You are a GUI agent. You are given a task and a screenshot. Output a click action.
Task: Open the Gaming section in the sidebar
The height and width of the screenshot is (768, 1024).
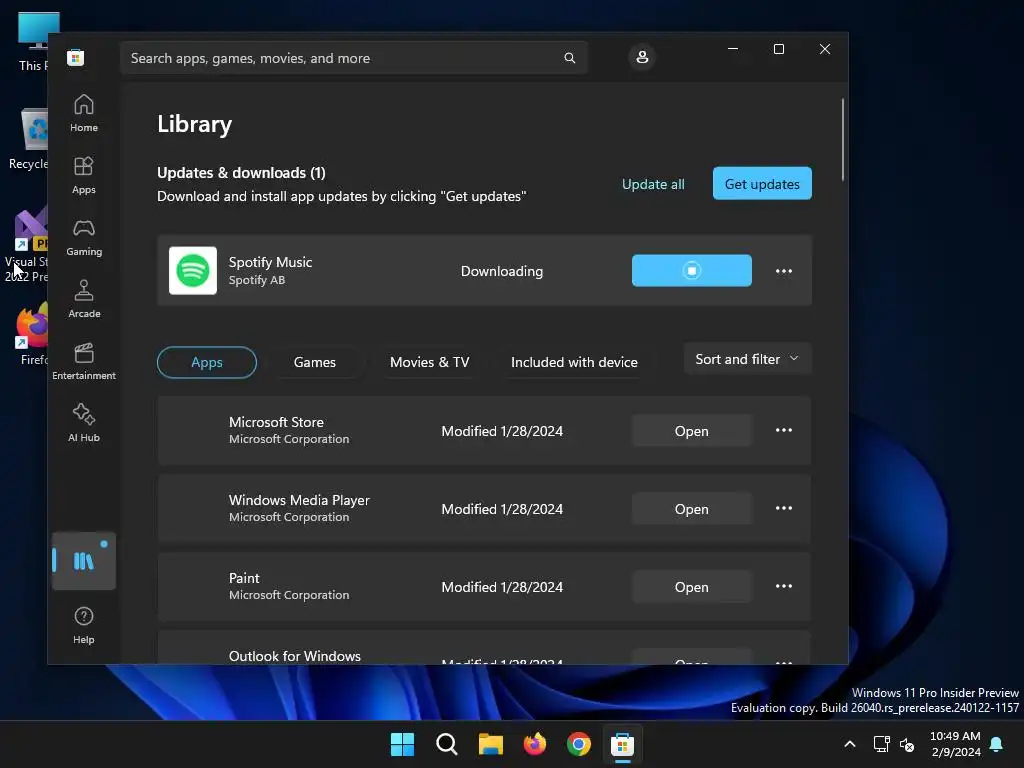point(84,237)
